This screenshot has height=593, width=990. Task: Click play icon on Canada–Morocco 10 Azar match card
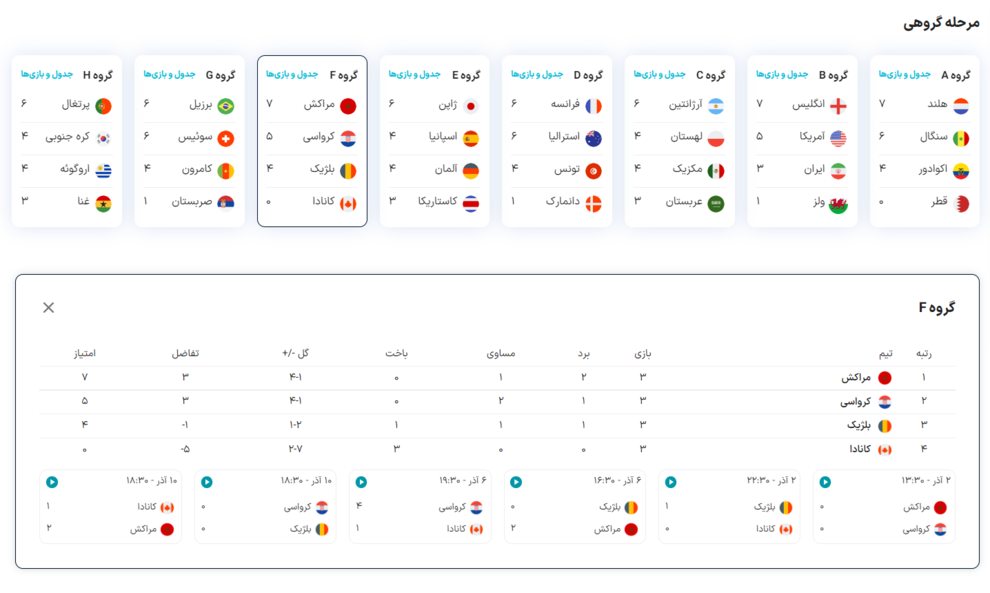[52, 482]
